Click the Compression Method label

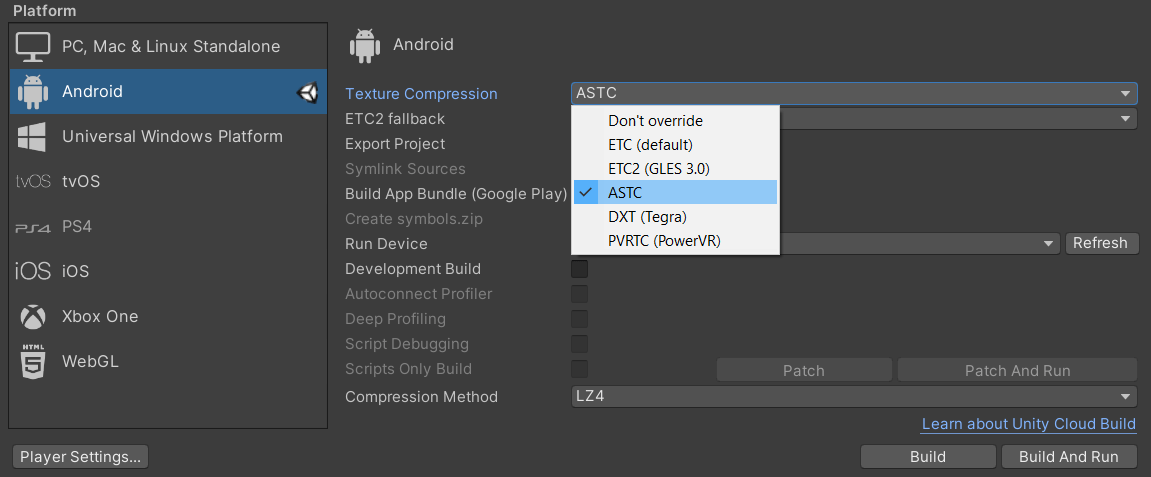tap(421, 397)
